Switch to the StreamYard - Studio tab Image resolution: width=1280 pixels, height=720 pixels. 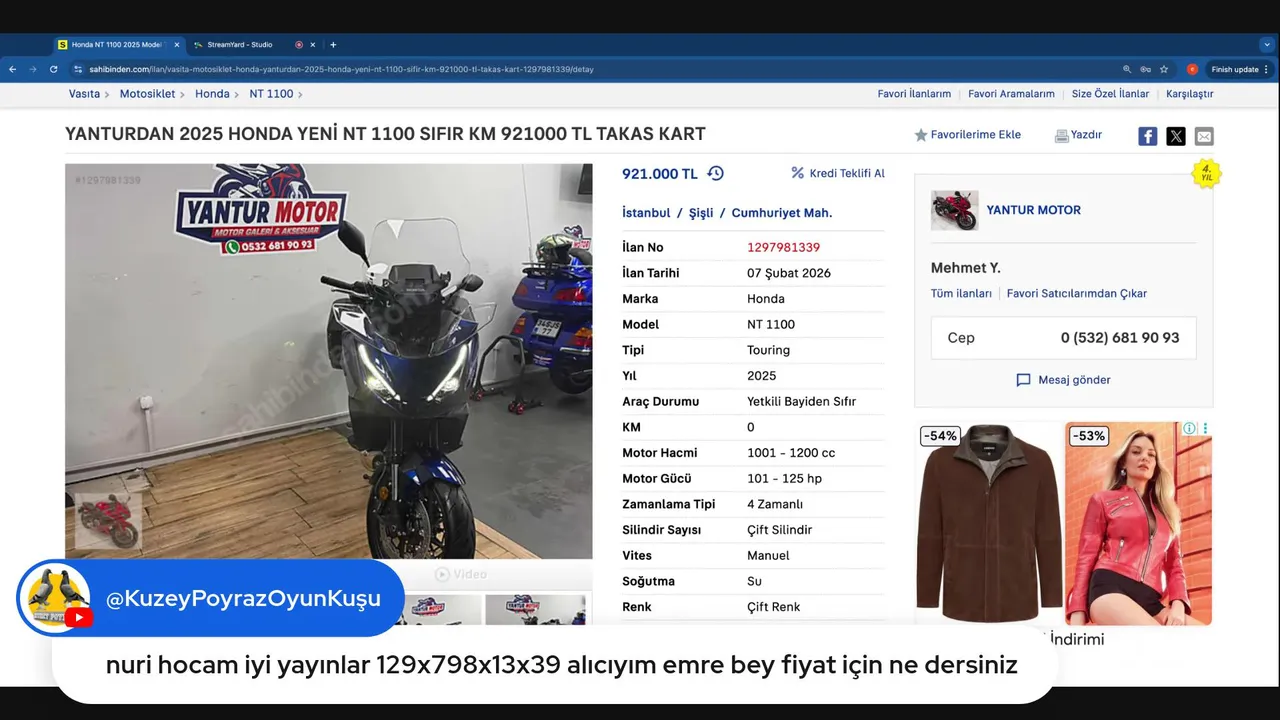tap(238, 45)
